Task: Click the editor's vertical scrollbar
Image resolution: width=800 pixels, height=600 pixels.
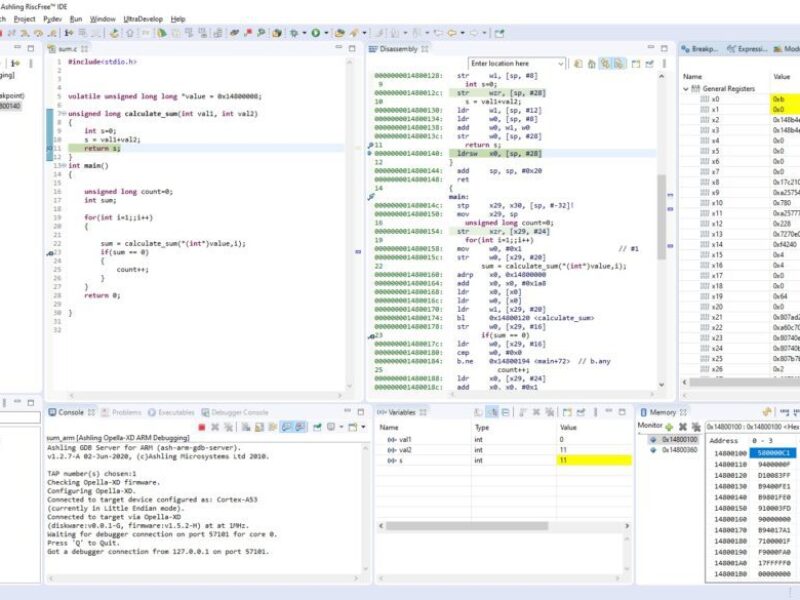Action: [355, 200]
